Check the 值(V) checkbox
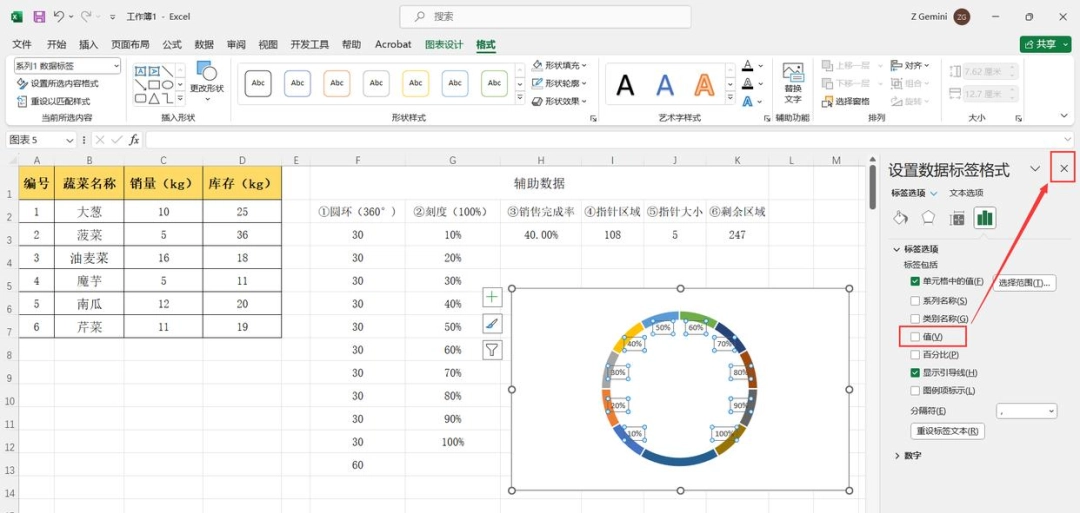The height and width of the screenshot is (513, 1080). click(915, 337)
